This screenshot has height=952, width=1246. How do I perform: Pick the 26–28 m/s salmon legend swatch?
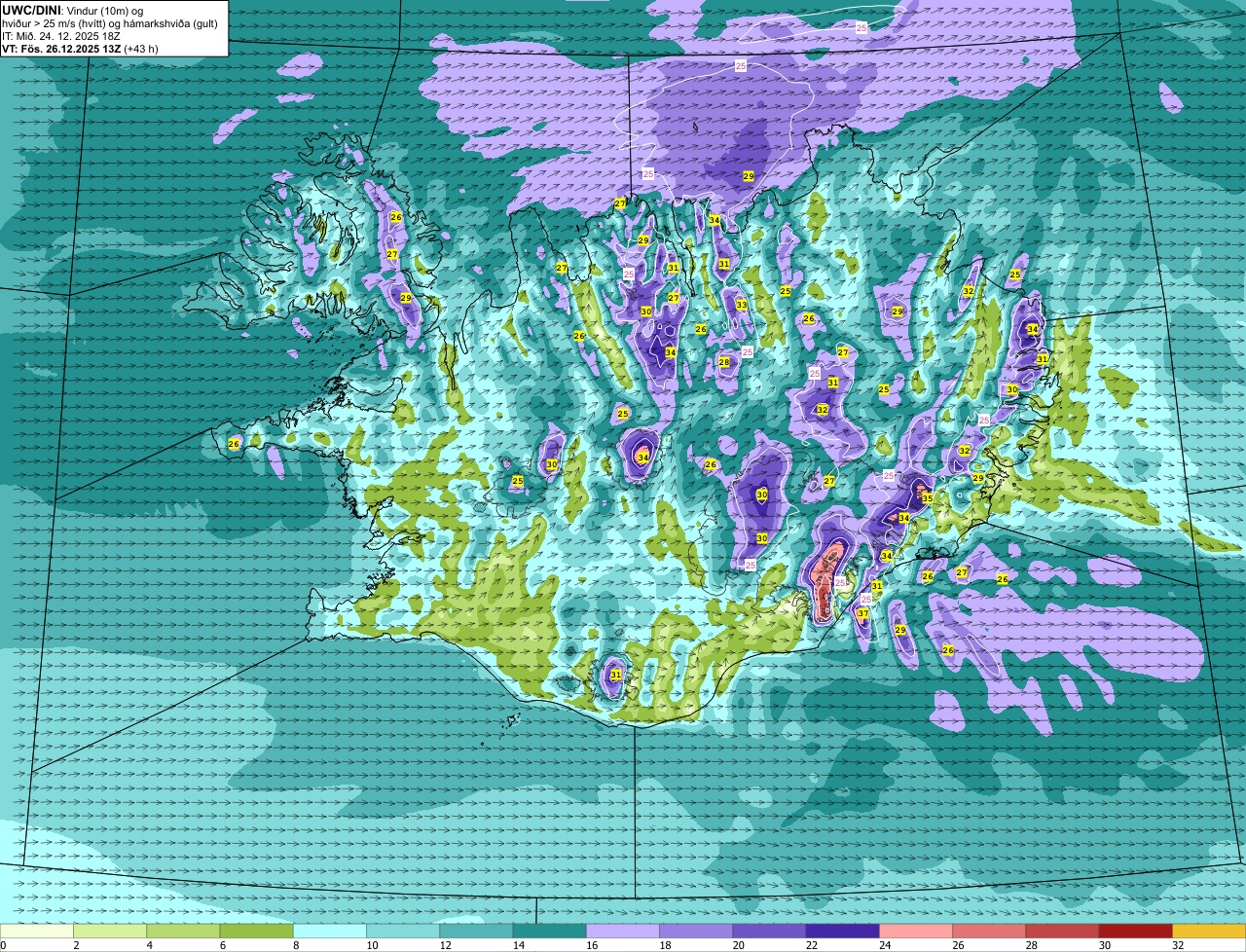coord(989,931)
